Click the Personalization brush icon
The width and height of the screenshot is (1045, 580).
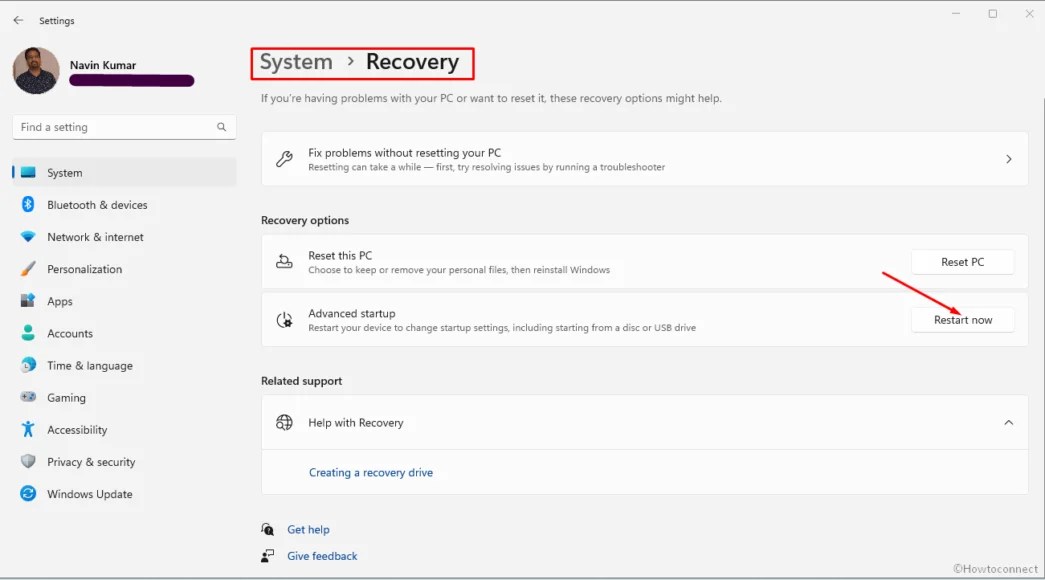coord(27,269)
